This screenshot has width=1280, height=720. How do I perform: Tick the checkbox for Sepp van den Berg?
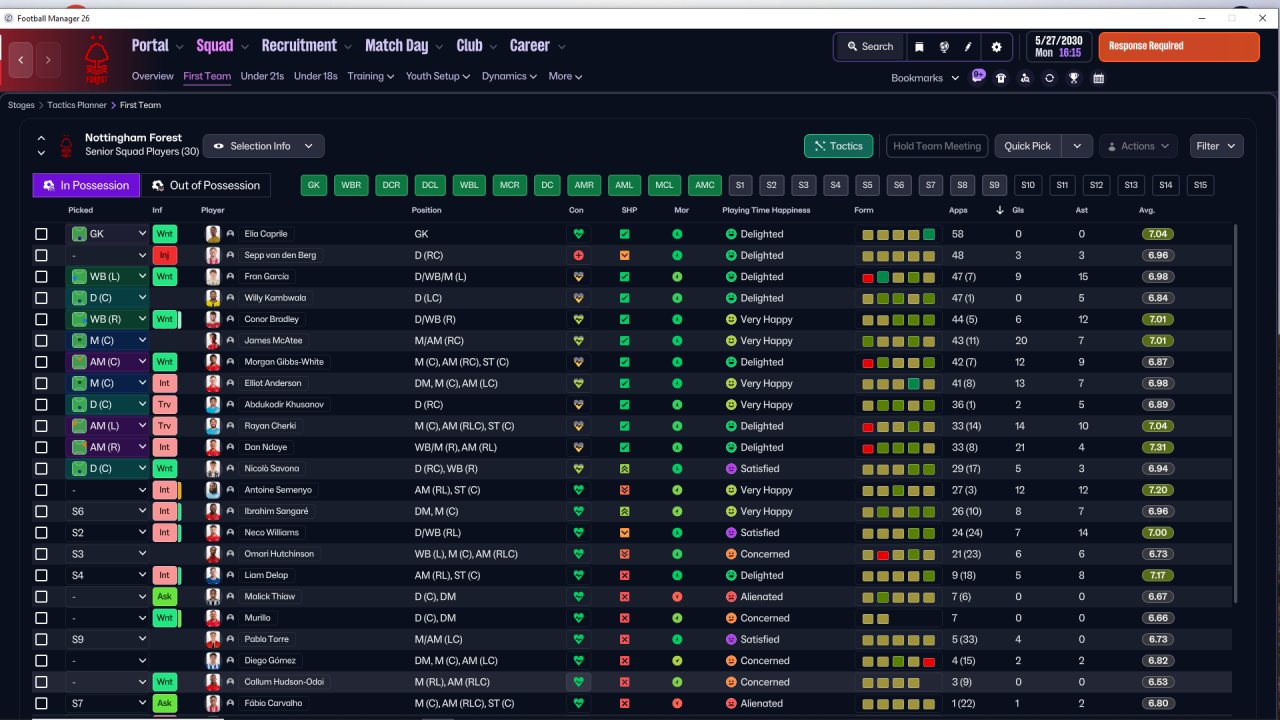coord(41,255)
